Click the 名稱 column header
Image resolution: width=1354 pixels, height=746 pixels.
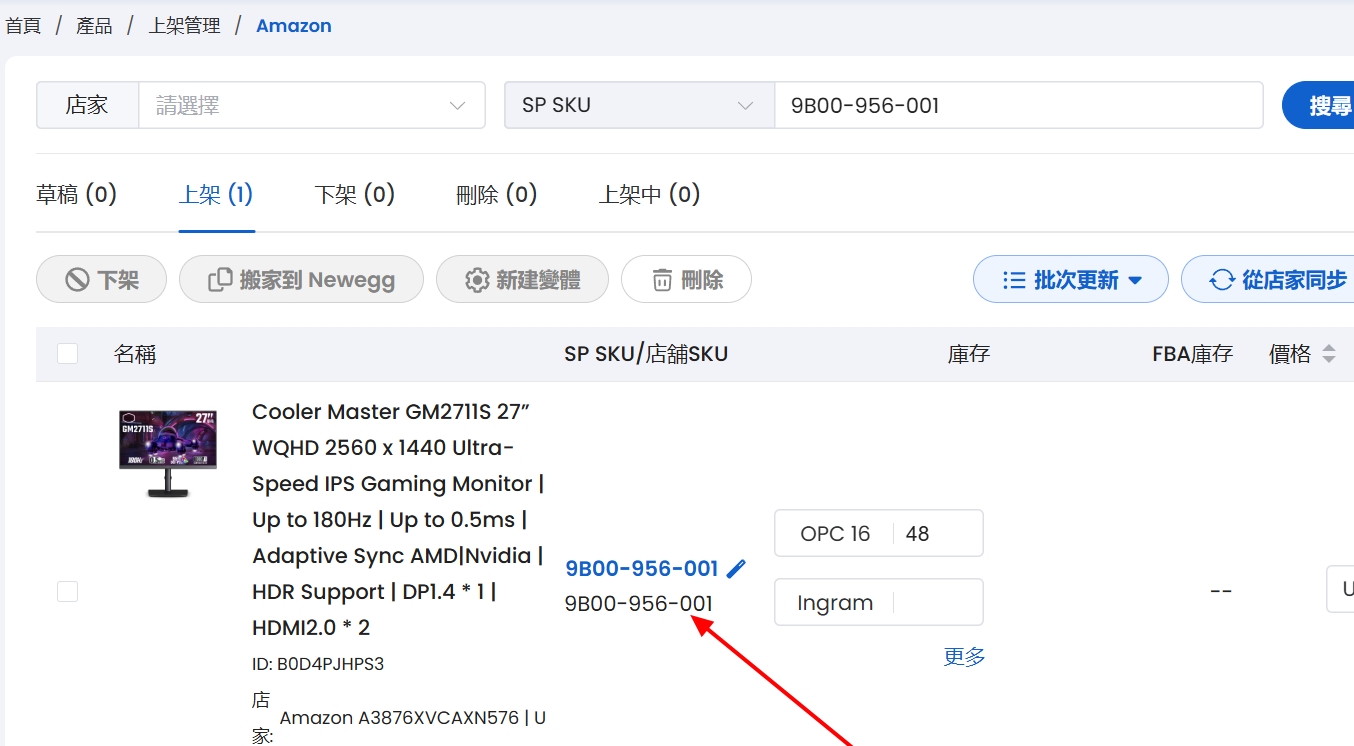pos(135,354)
